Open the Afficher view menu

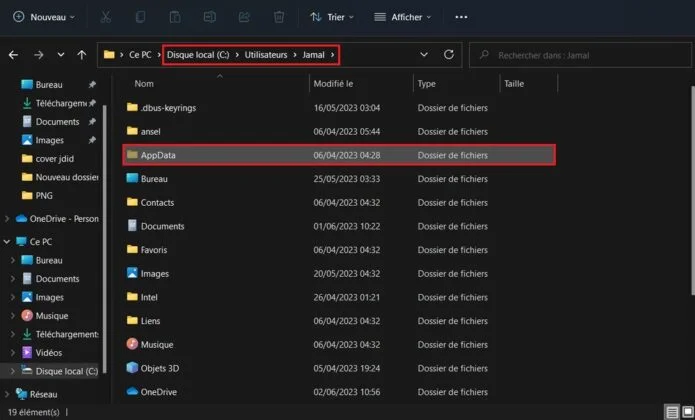402,17
